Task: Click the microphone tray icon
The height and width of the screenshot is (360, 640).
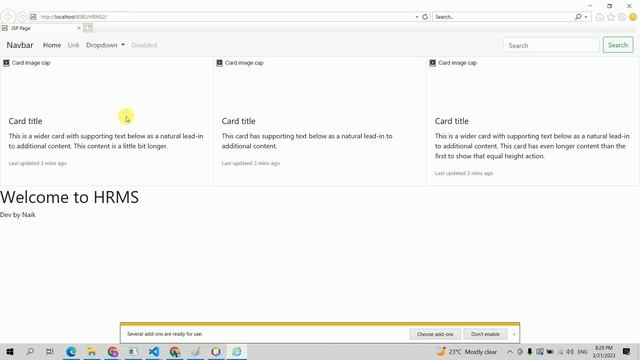Action: tap(530, 351)
